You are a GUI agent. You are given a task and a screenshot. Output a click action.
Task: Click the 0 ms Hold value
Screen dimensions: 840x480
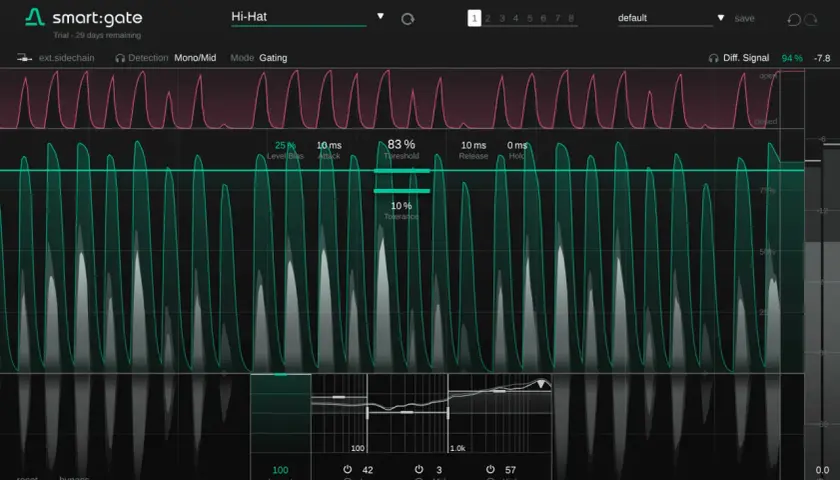tap(517, 145)
